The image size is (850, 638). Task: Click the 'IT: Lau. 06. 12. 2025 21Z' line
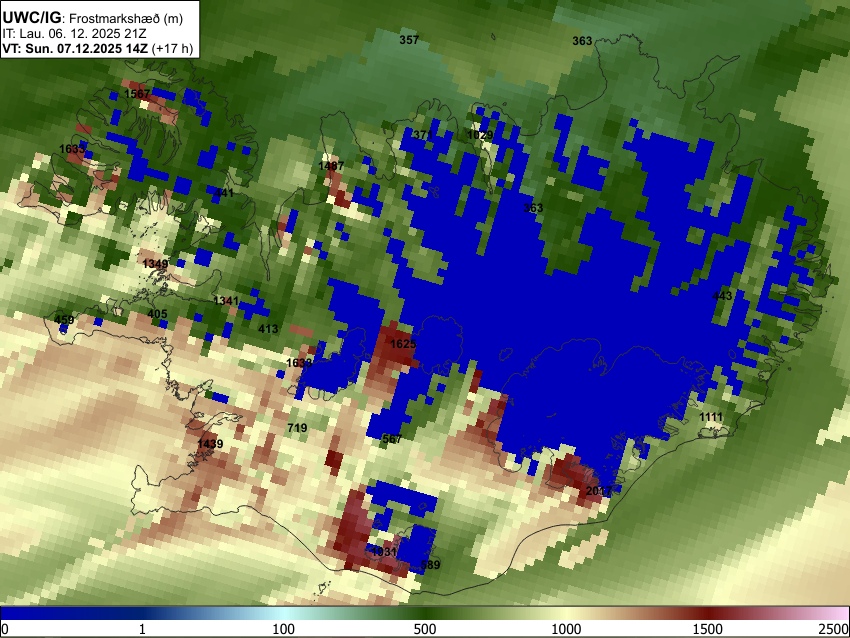74,34
